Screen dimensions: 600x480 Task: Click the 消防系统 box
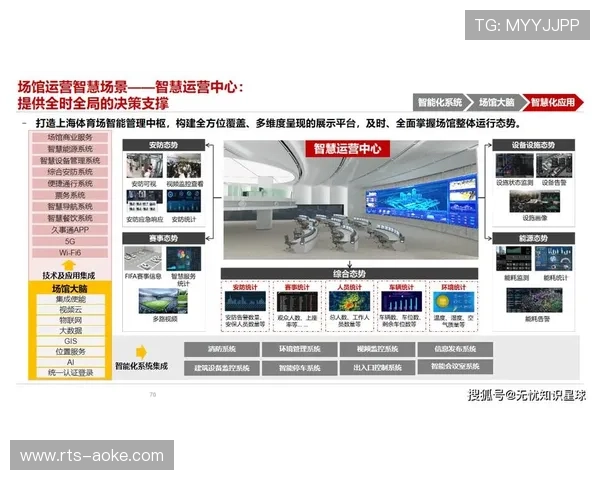(222, 349)
